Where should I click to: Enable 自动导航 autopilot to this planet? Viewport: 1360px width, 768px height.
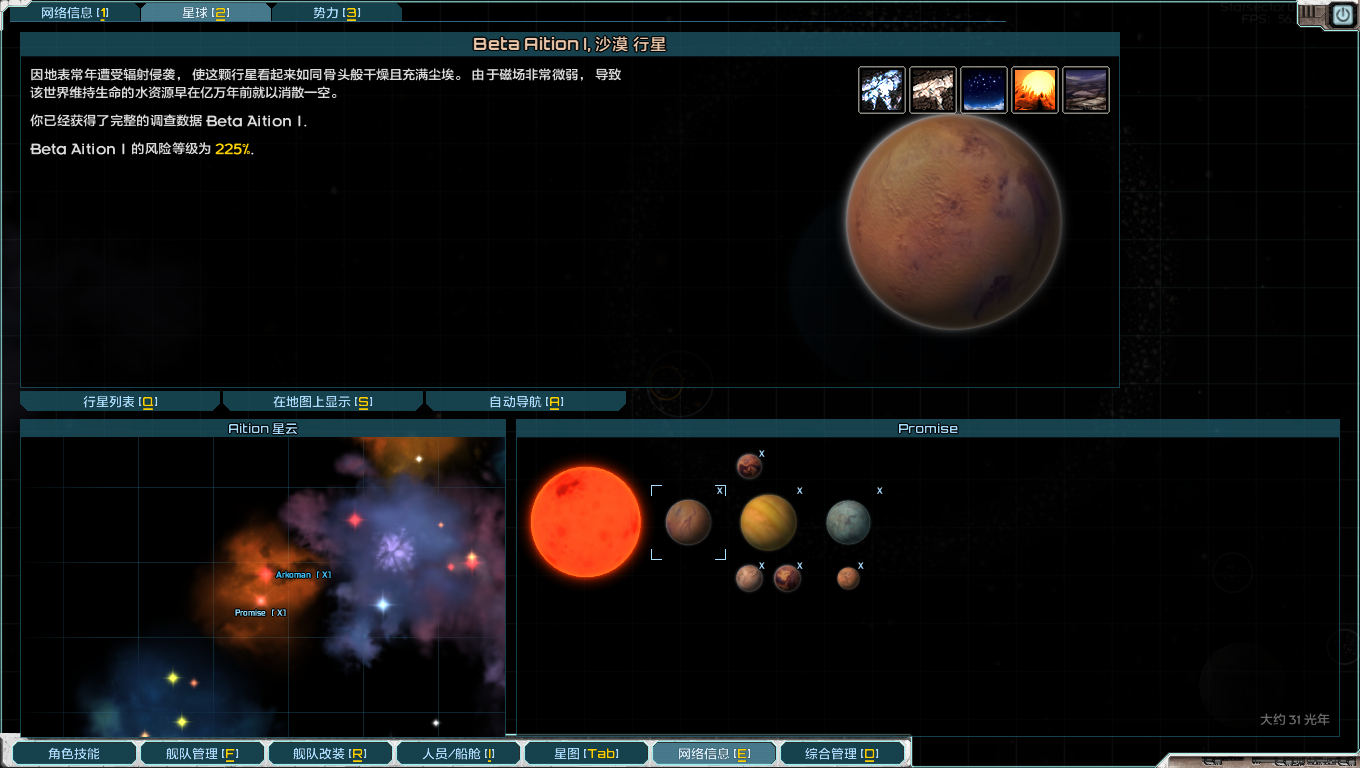click(526, 402)
